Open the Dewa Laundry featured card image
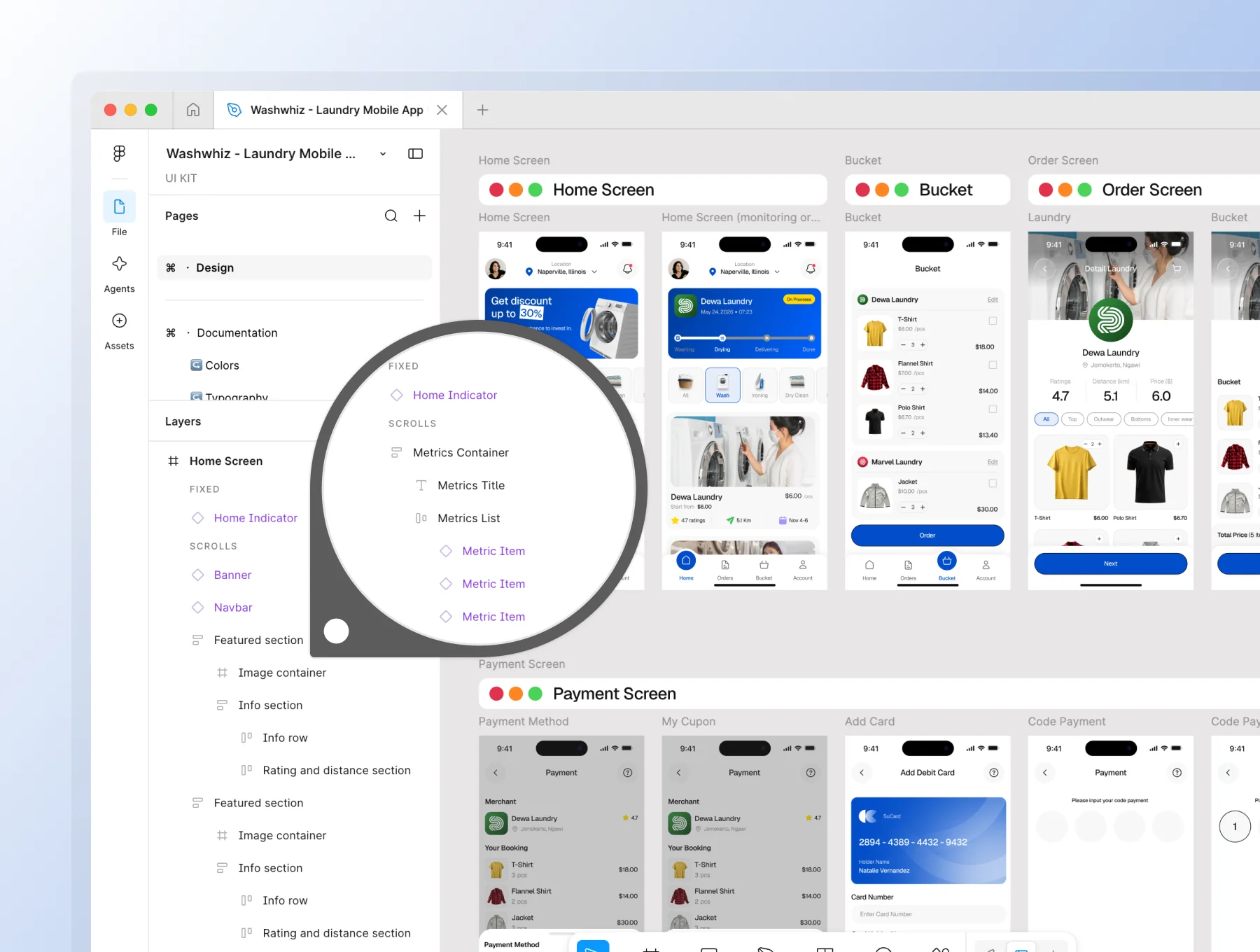The height and width of the screenshot is (952, 1260). pyautogui.click(x=743, y=451)
